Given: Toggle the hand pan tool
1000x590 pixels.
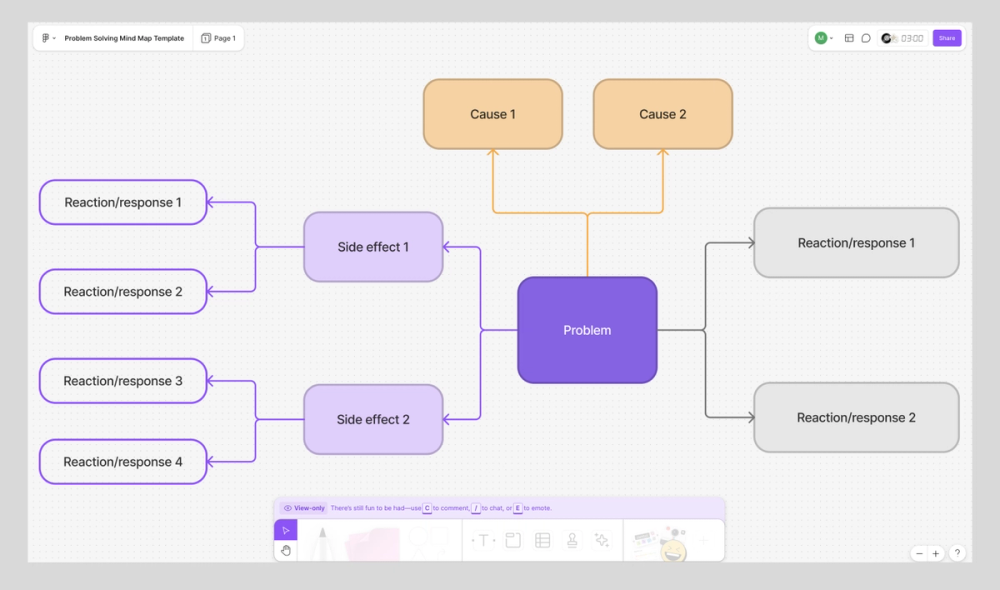Looking at the screenshot, I should 286,549.
